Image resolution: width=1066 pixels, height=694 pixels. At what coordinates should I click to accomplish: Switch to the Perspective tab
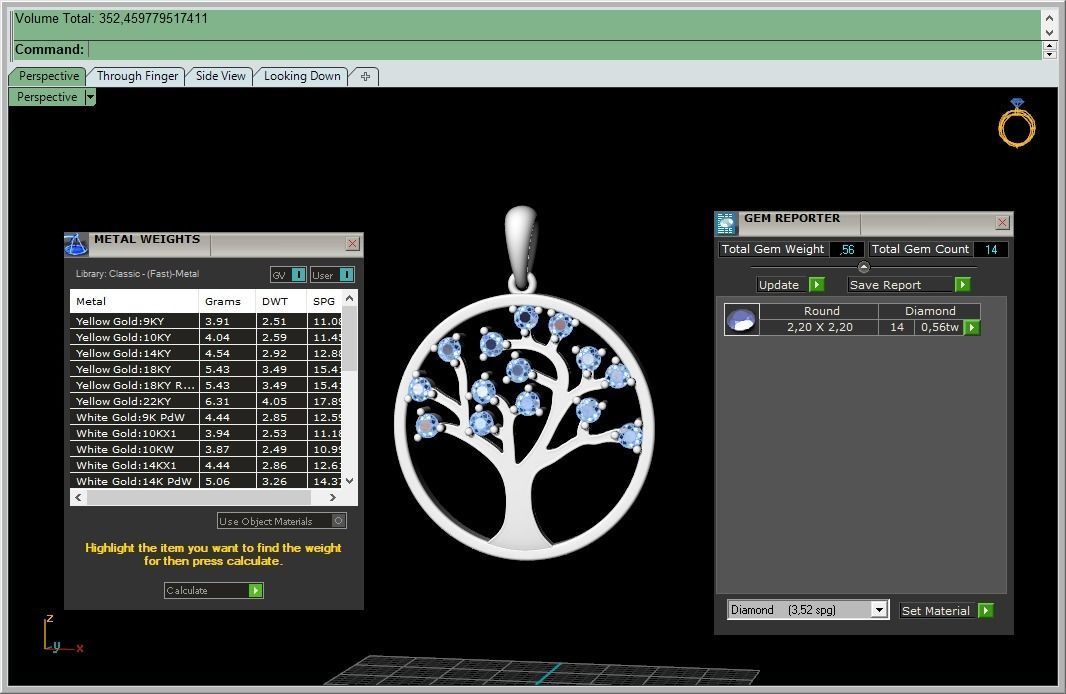48,76
